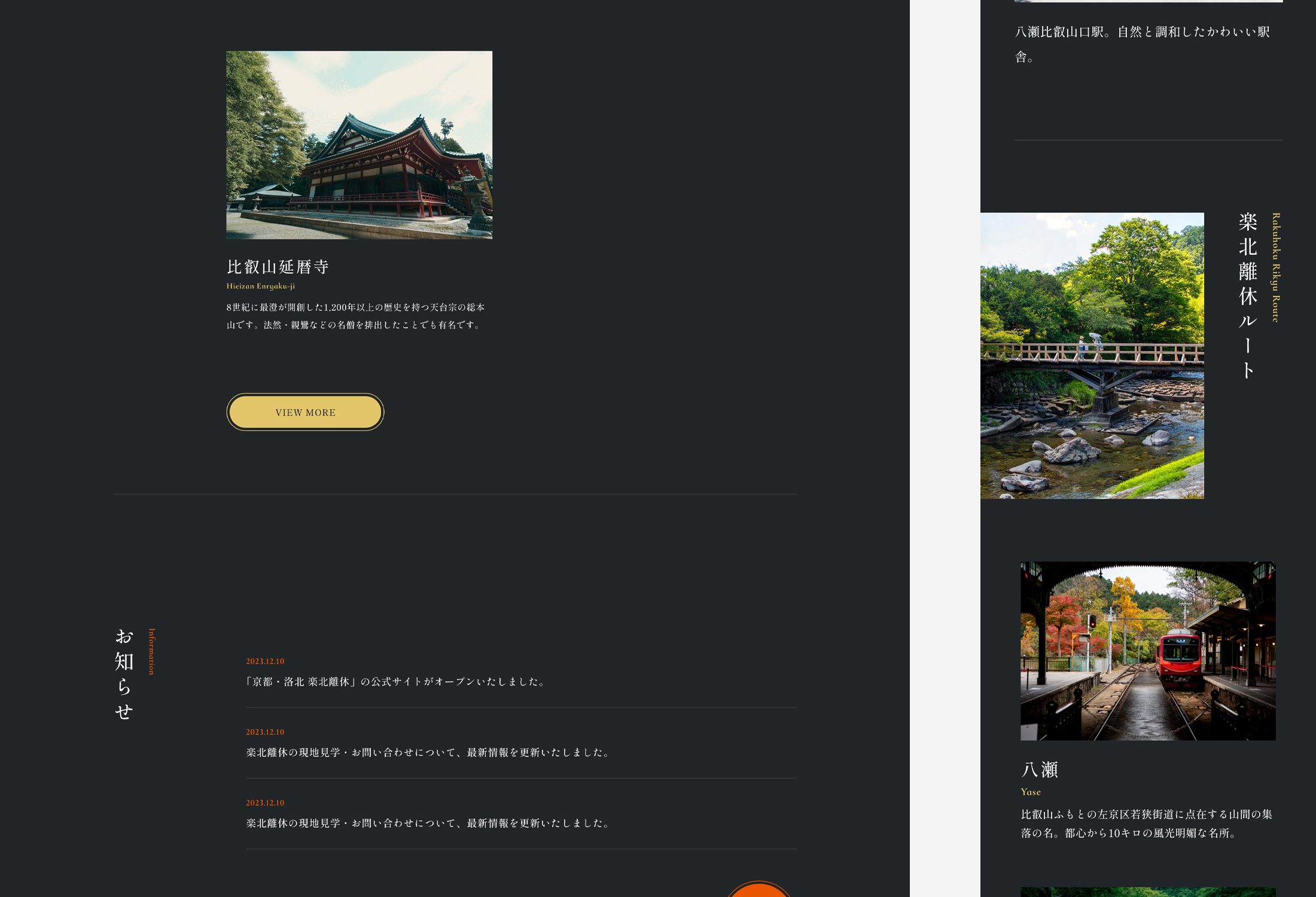The width and height of the screenshot is (1316, 897).
Task: Open the wooden bridge over river photo
Action: click(1092, 356)
